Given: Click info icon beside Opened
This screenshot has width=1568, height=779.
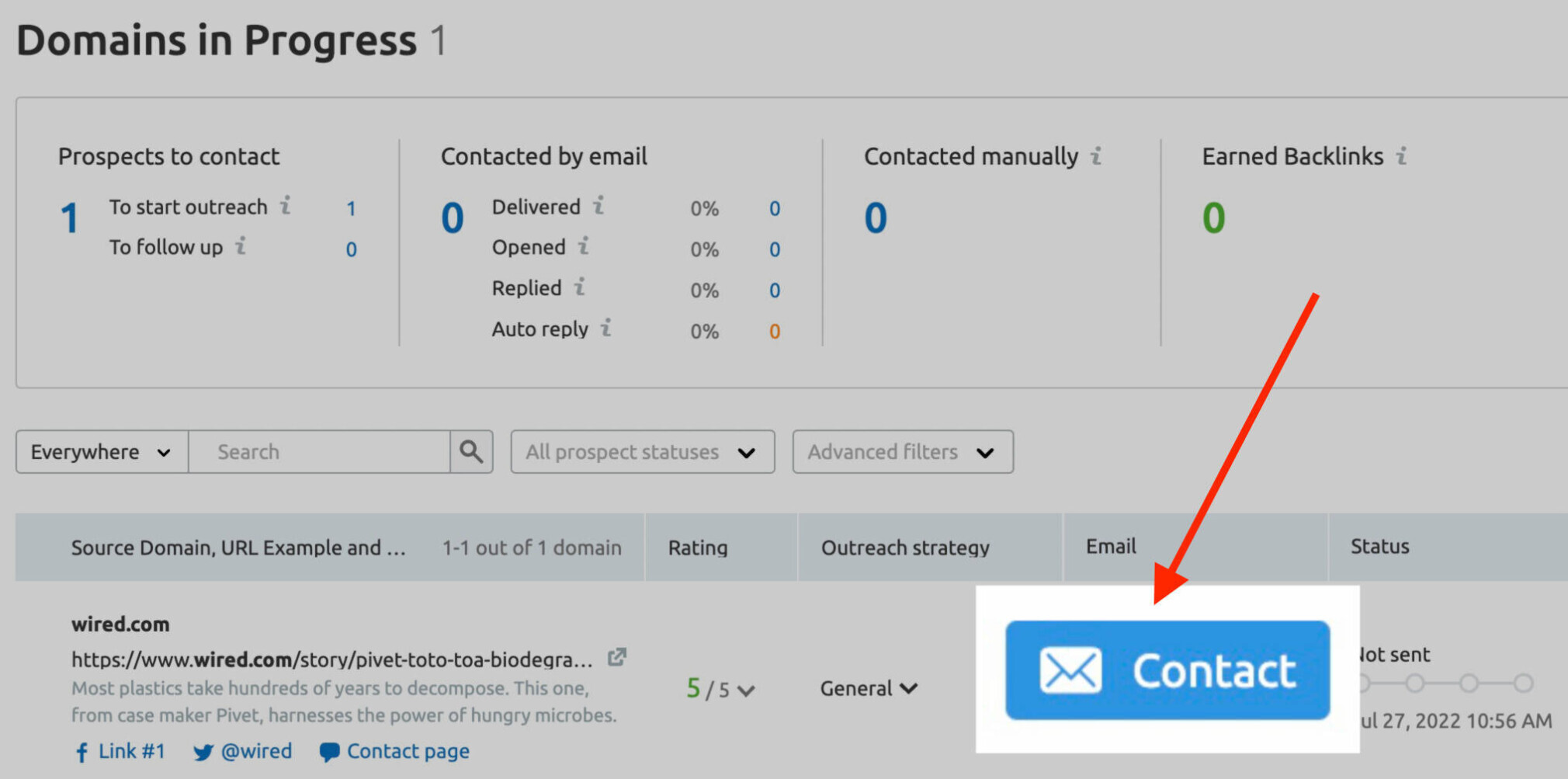Looking at the screenshot, I should pyautogui.click(x=584, y=245).
